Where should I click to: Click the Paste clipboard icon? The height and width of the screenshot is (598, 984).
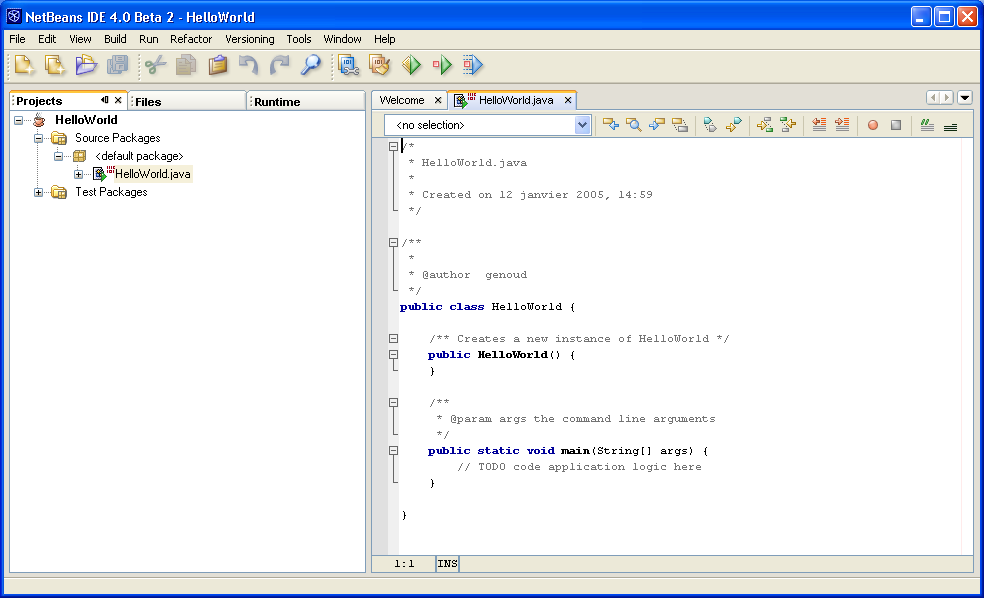click(218, 65)
